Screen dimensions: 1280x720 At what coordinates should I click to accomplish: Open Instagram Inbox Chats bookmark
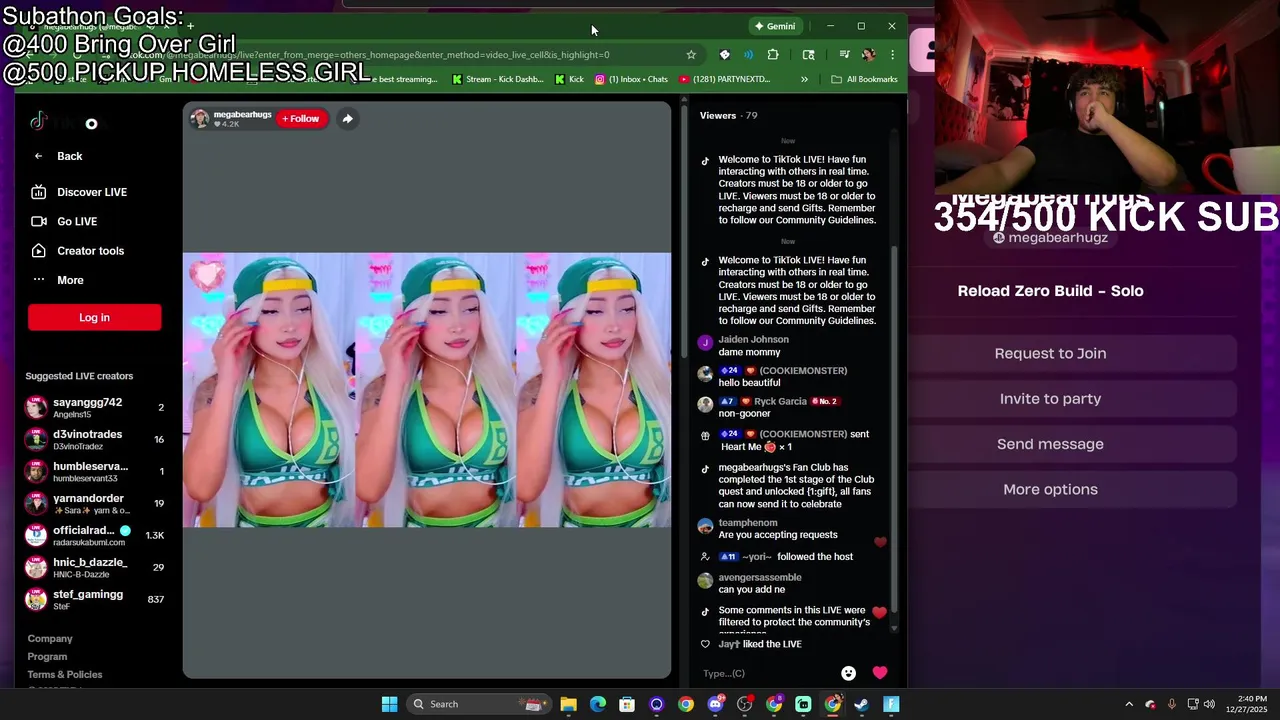(x=631, y=79)
